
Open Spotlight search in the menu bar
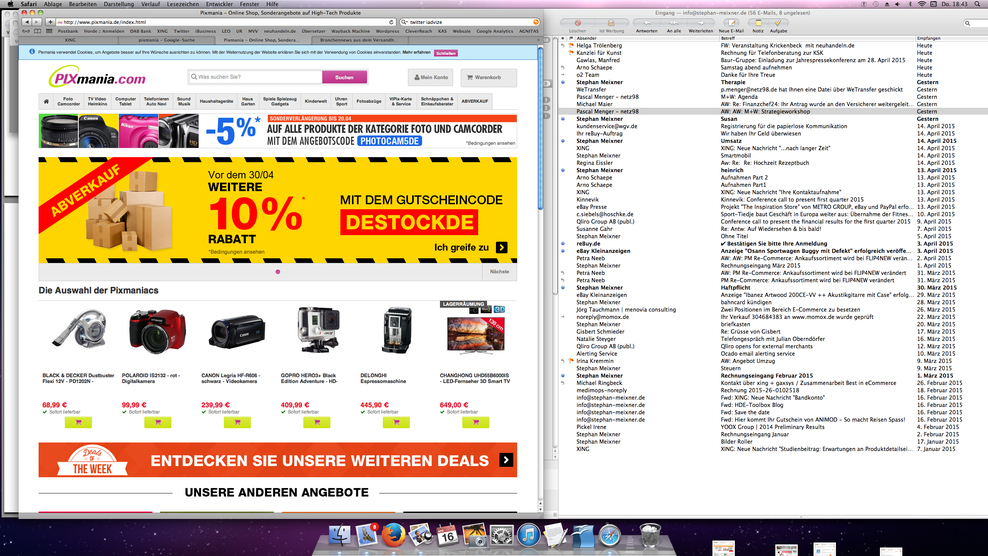[978, 4]
